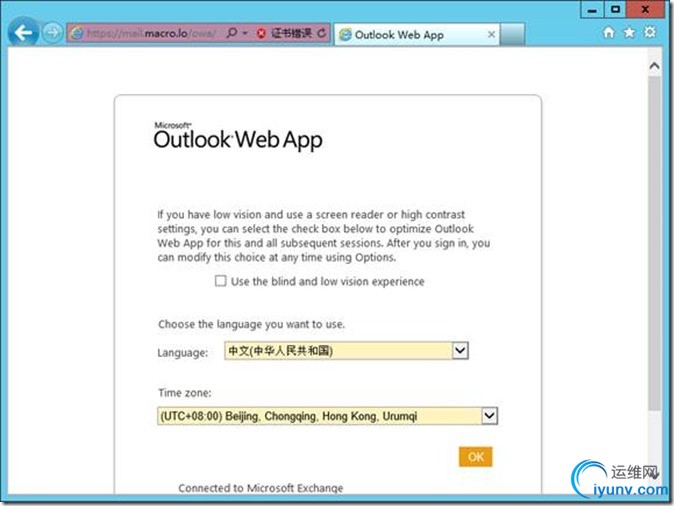Close the browser window
The image size is (674, 506).
click(645, 9)
